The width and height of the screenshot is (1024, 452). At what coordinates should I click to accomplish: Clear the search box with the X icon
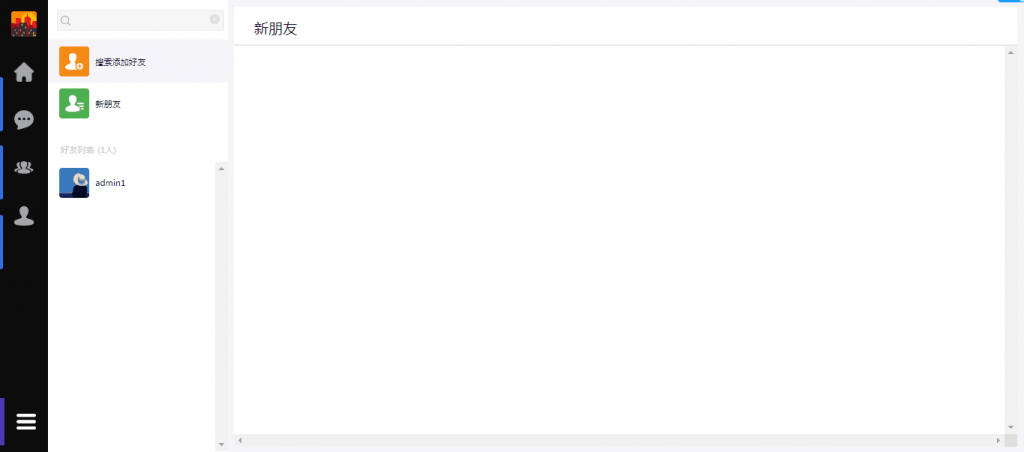[x=214, y=19]
